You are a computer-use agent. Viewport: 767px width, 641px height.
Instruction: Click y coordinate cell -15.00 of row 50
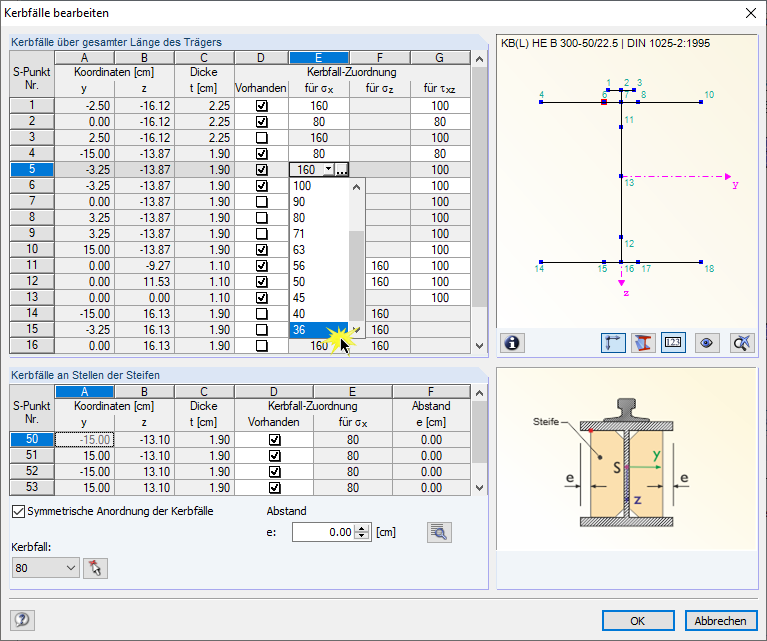(x=85, y=439)
